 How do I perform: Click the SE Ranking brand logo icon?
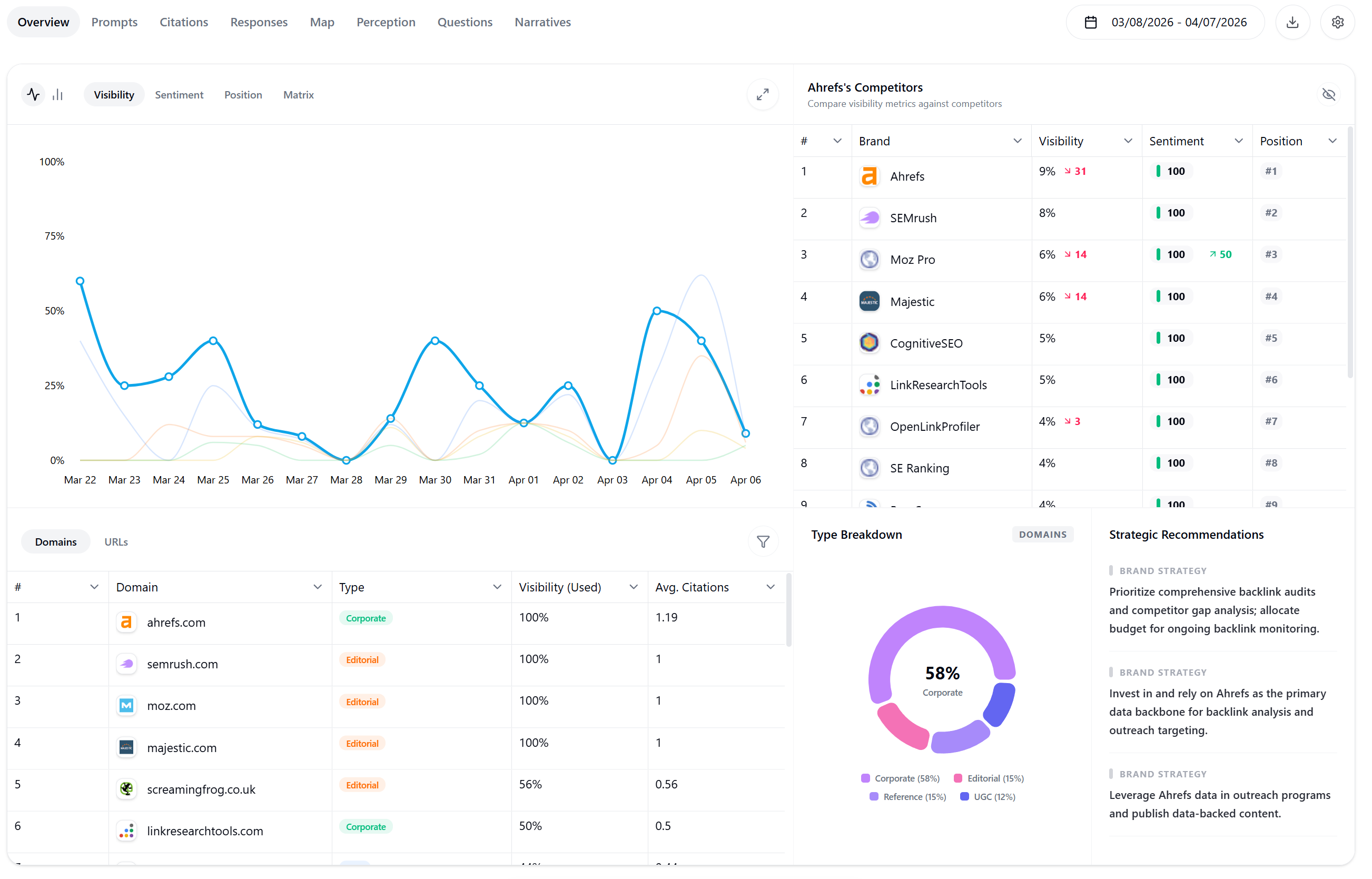869,468
